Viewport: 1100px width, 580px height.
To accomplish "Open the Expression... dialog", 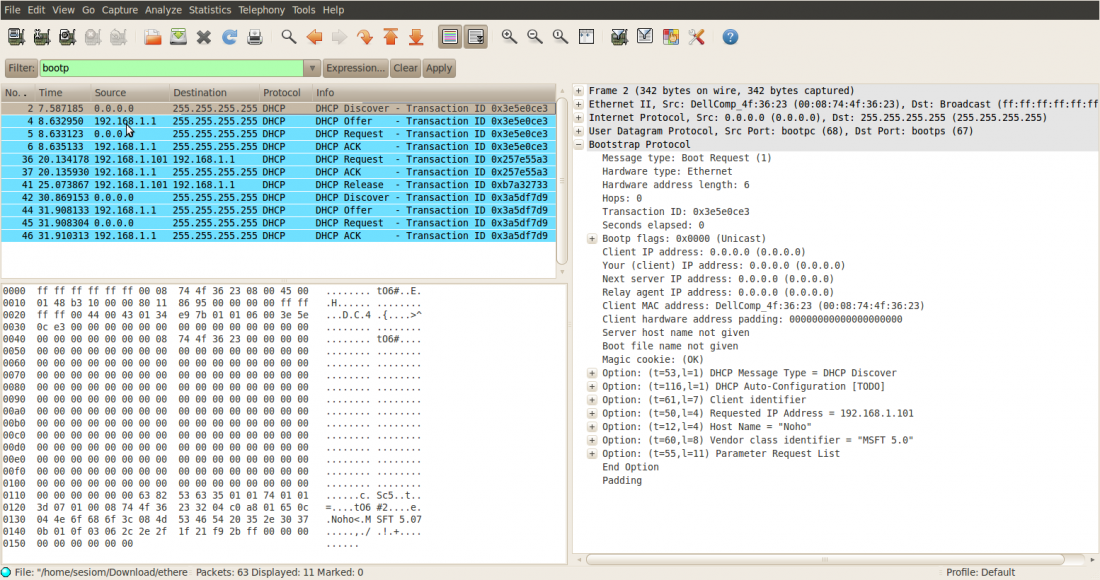I will (356, 68).
